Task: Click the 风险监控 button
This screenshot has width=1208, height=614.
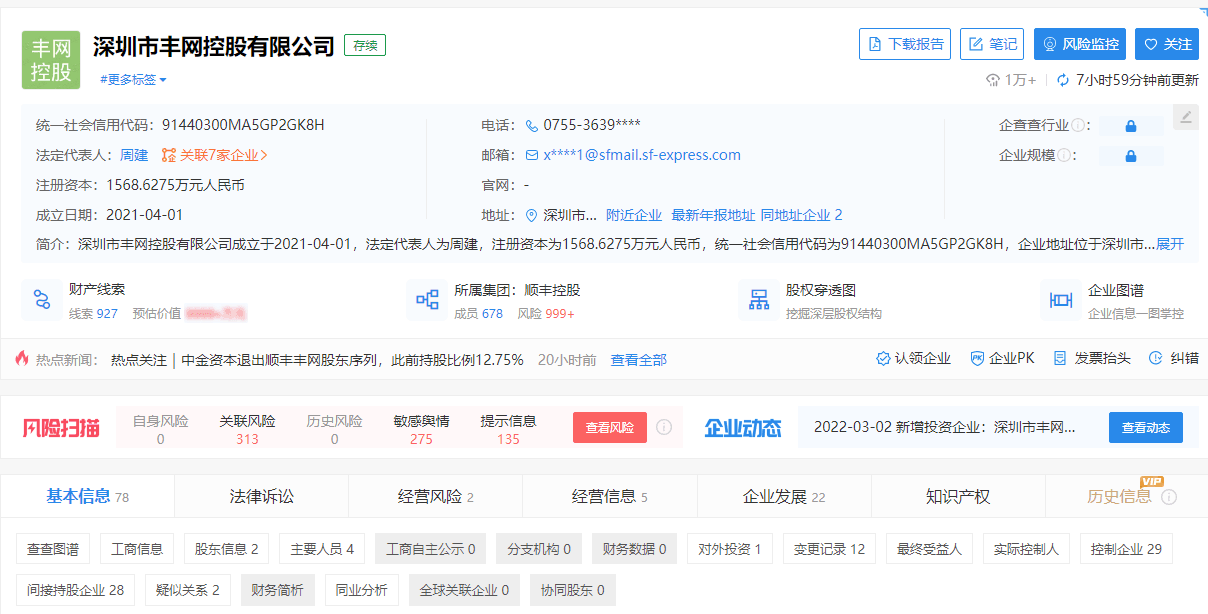Action: pos(1080,44)
